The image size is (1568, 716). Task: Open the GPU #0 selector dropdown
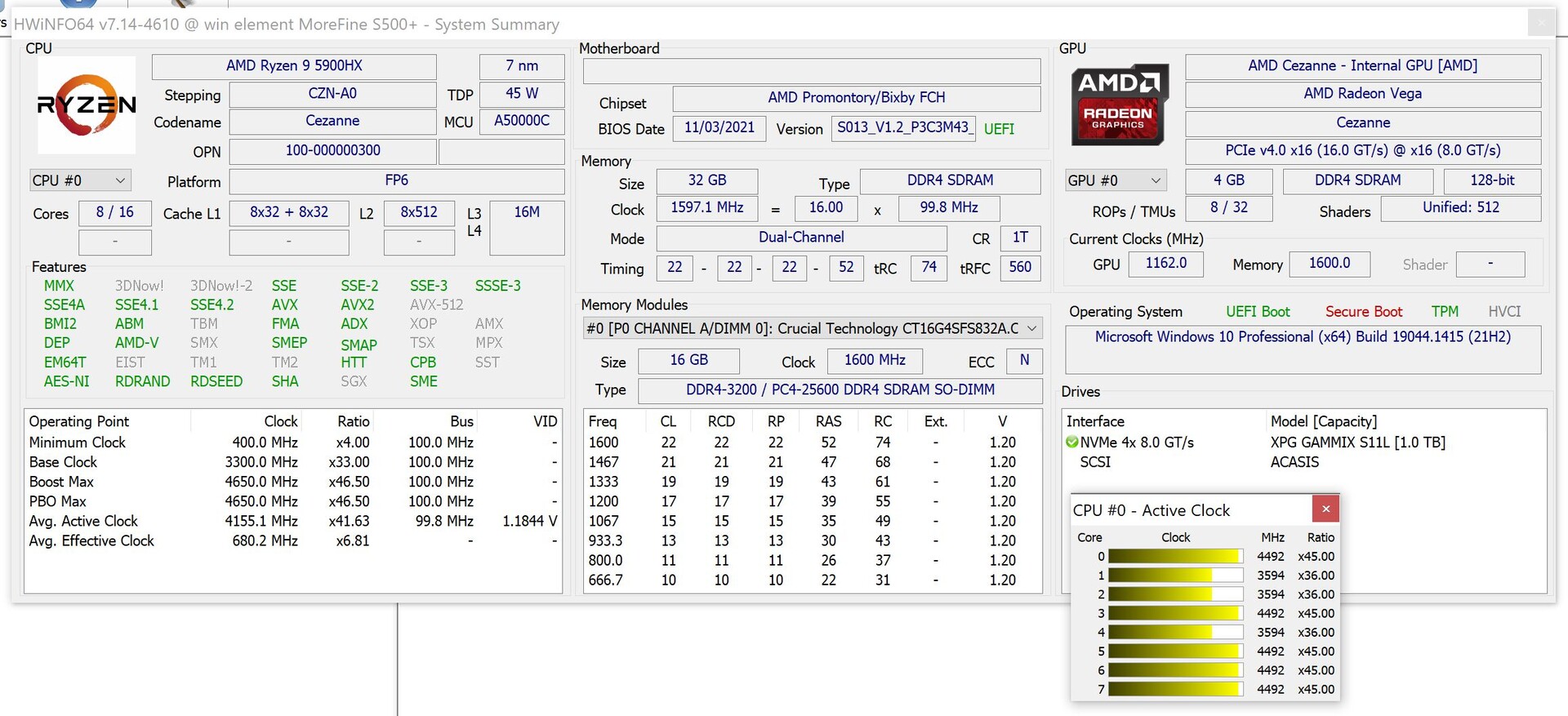1116,180
